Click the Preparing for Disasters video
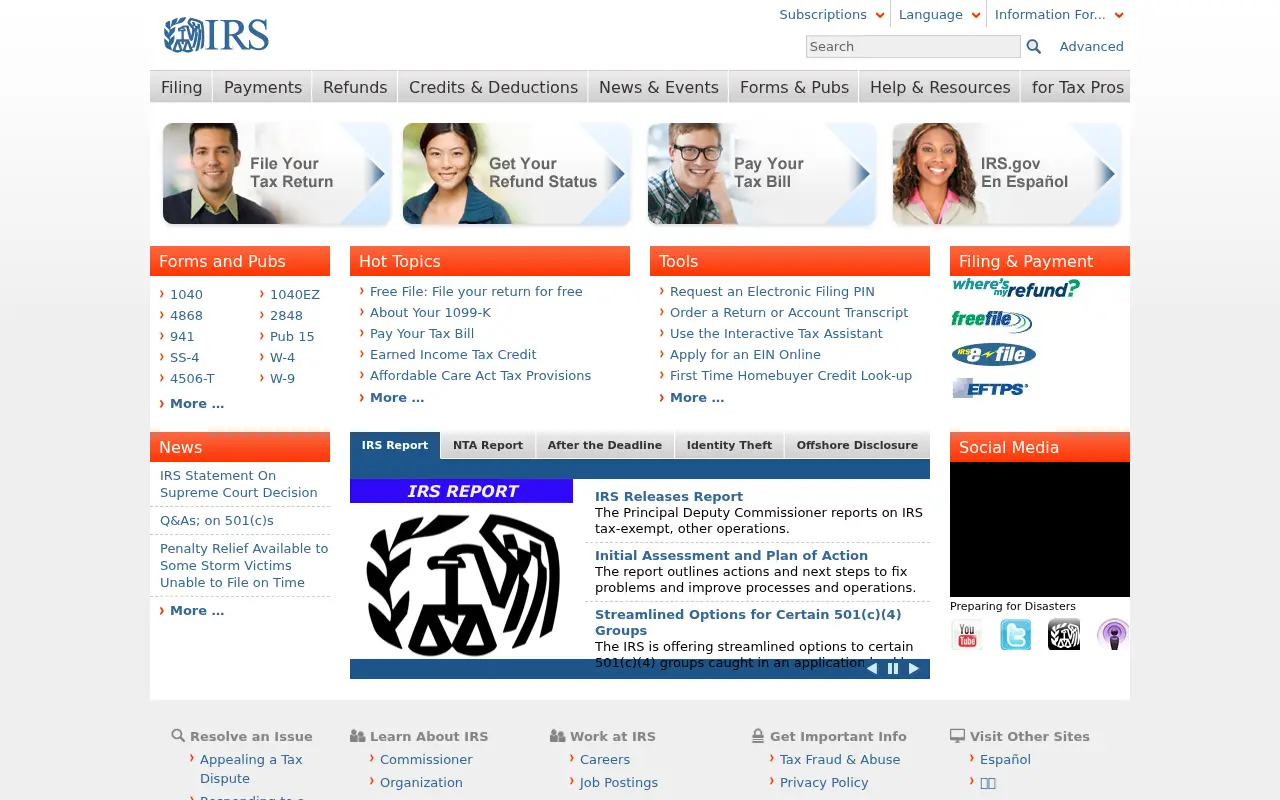 click(x=1040, y=529)
